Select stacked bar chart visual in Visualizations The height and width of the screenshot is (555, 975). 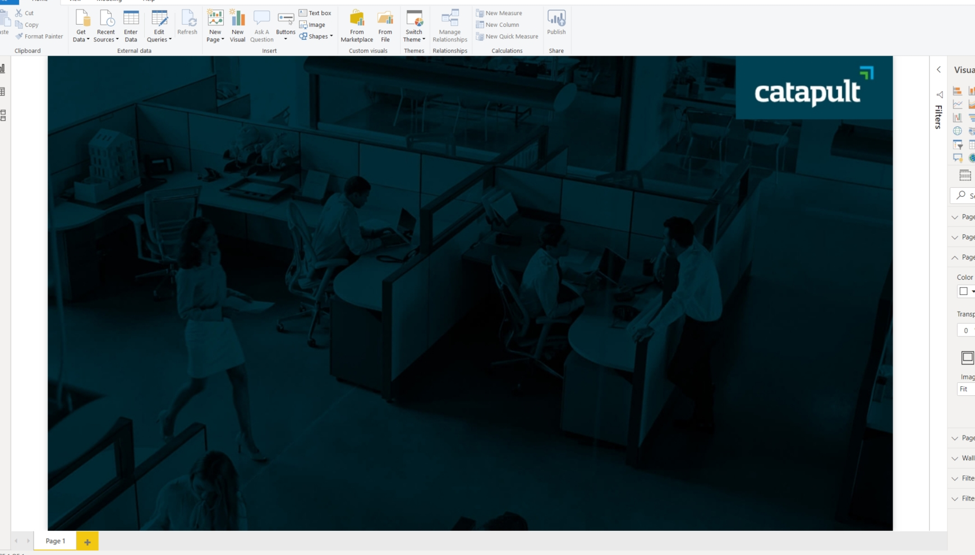click(x=958, y=91)
